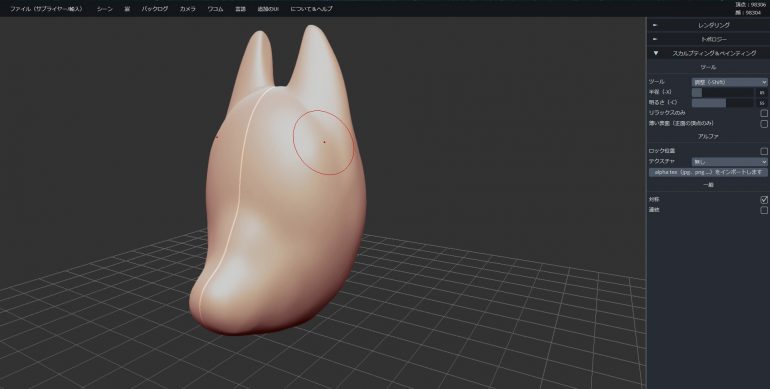Viewport: 770px width, 389px height.
Task: Click the intensity numeric value field
Action: pyautogui.click(x=762, y=103)
